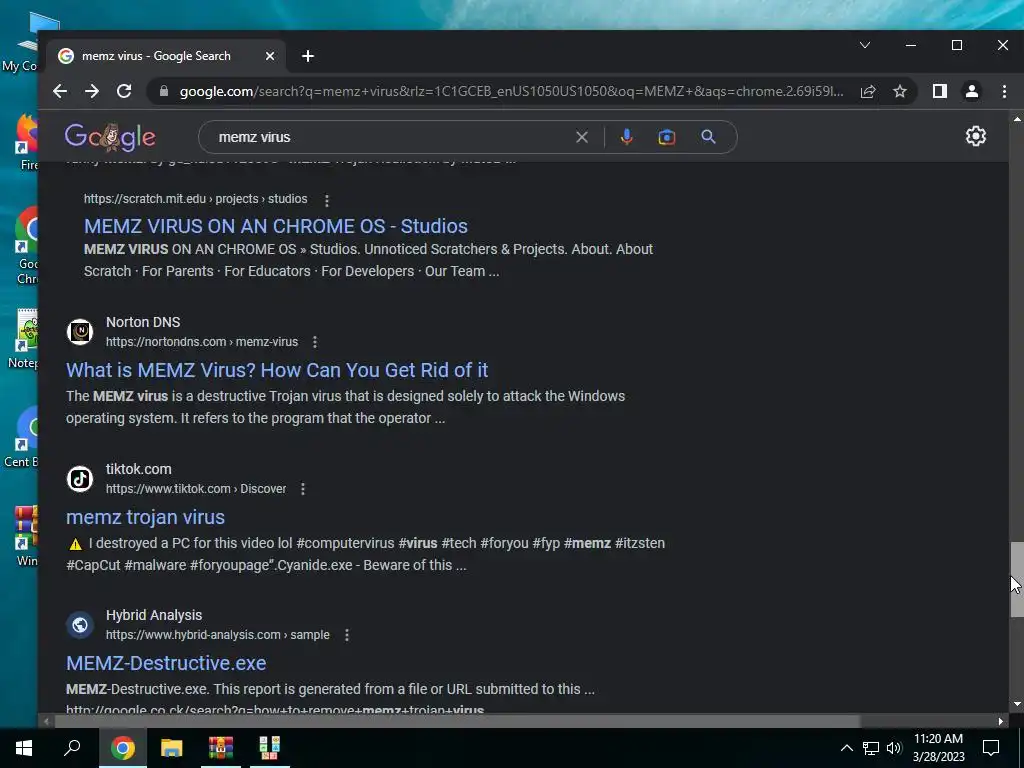The width and height of the screenshot is (1024, 768).
Task: Select the Firefox desktop shortcut
Action: (x=27, y=142)
